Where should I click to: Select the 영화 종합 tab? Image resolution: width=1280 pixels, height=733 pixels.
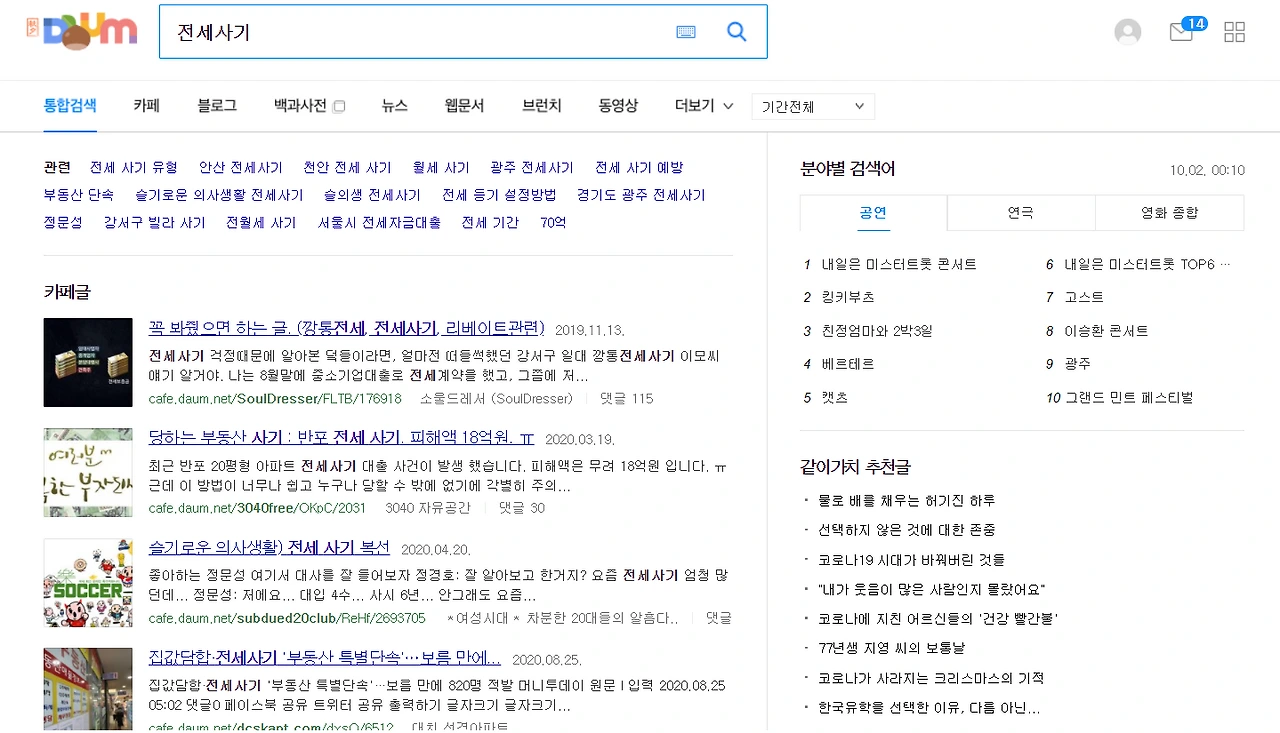[x=1169, y=212]
